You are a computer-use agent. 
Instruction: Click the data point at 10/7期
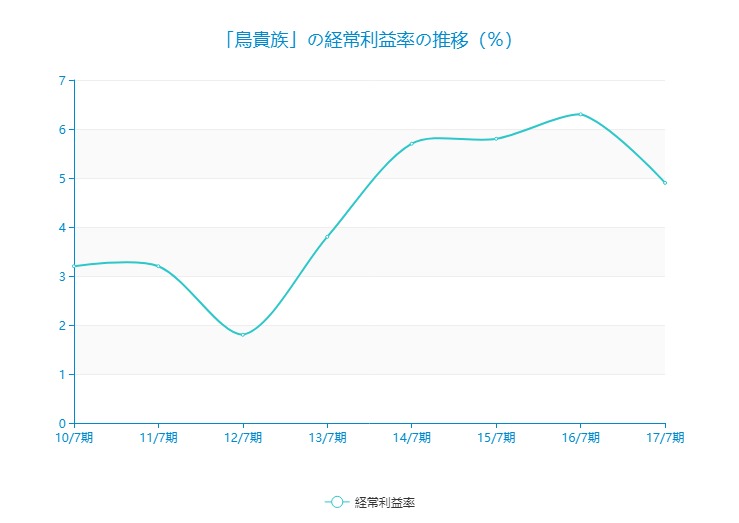tap(74, 266)
